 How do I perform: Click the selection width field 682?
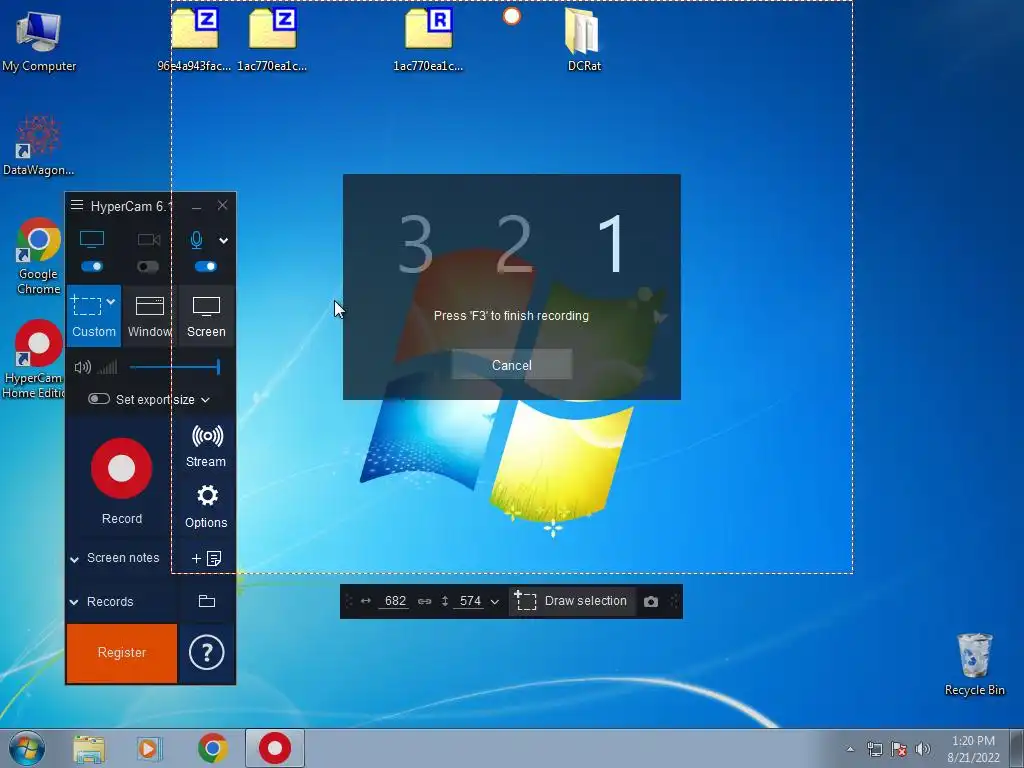tap(395, 601)
